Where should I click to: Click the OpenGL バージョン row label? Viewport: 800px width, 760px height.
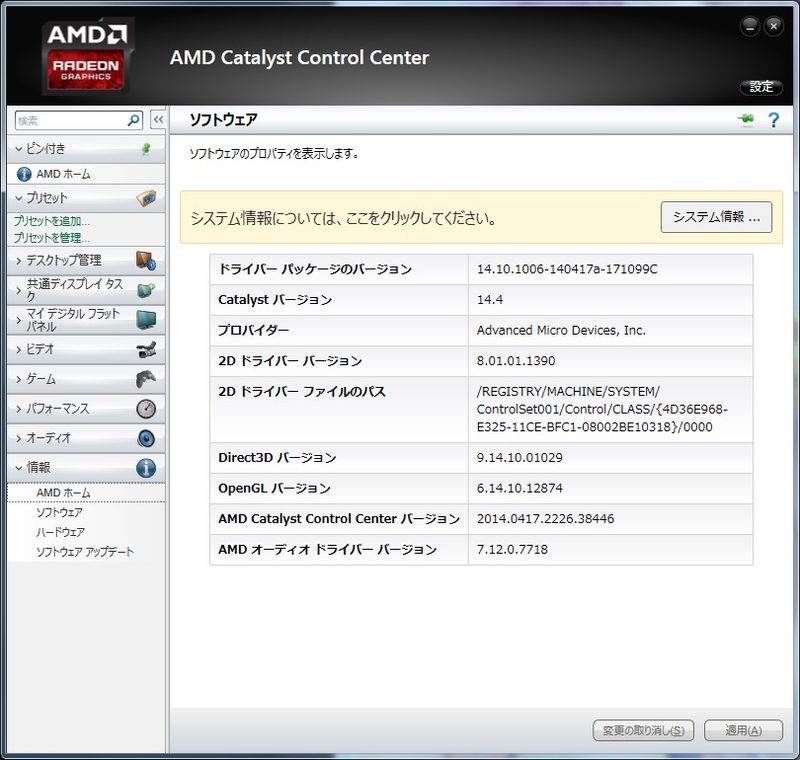click(274, 488)
